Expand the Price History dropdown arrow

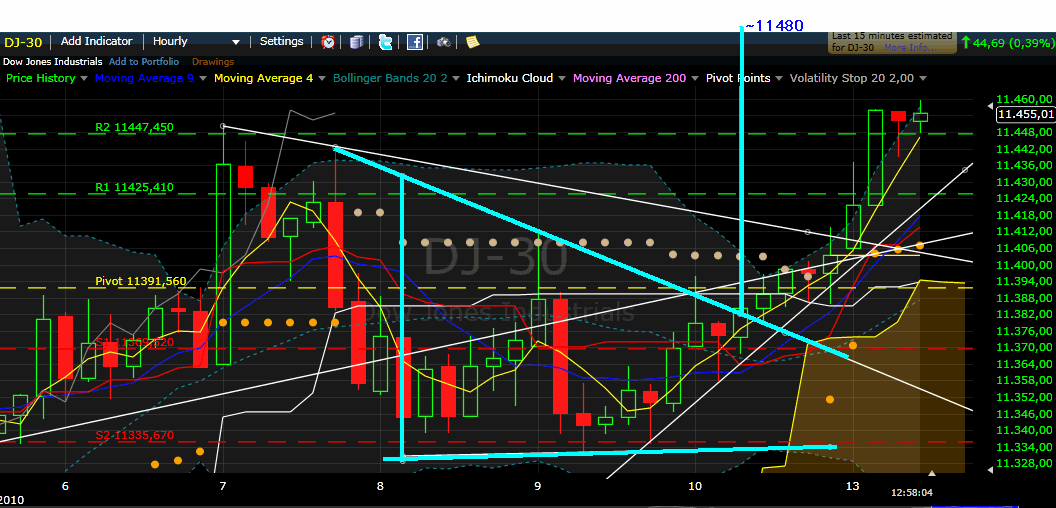84,78
